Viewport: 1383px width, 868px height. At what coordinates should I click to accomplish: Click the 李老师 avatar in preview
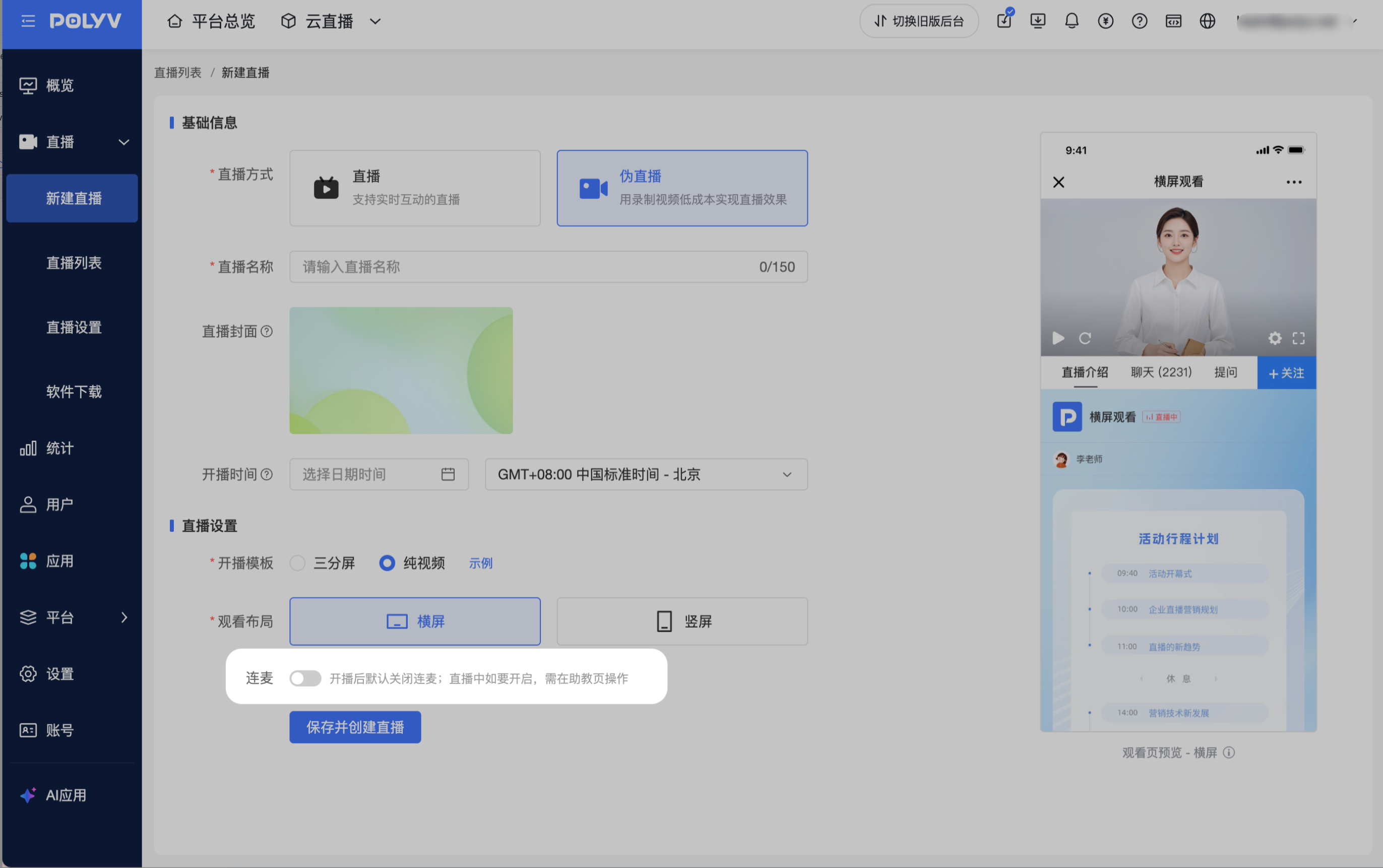point(1061,459)
